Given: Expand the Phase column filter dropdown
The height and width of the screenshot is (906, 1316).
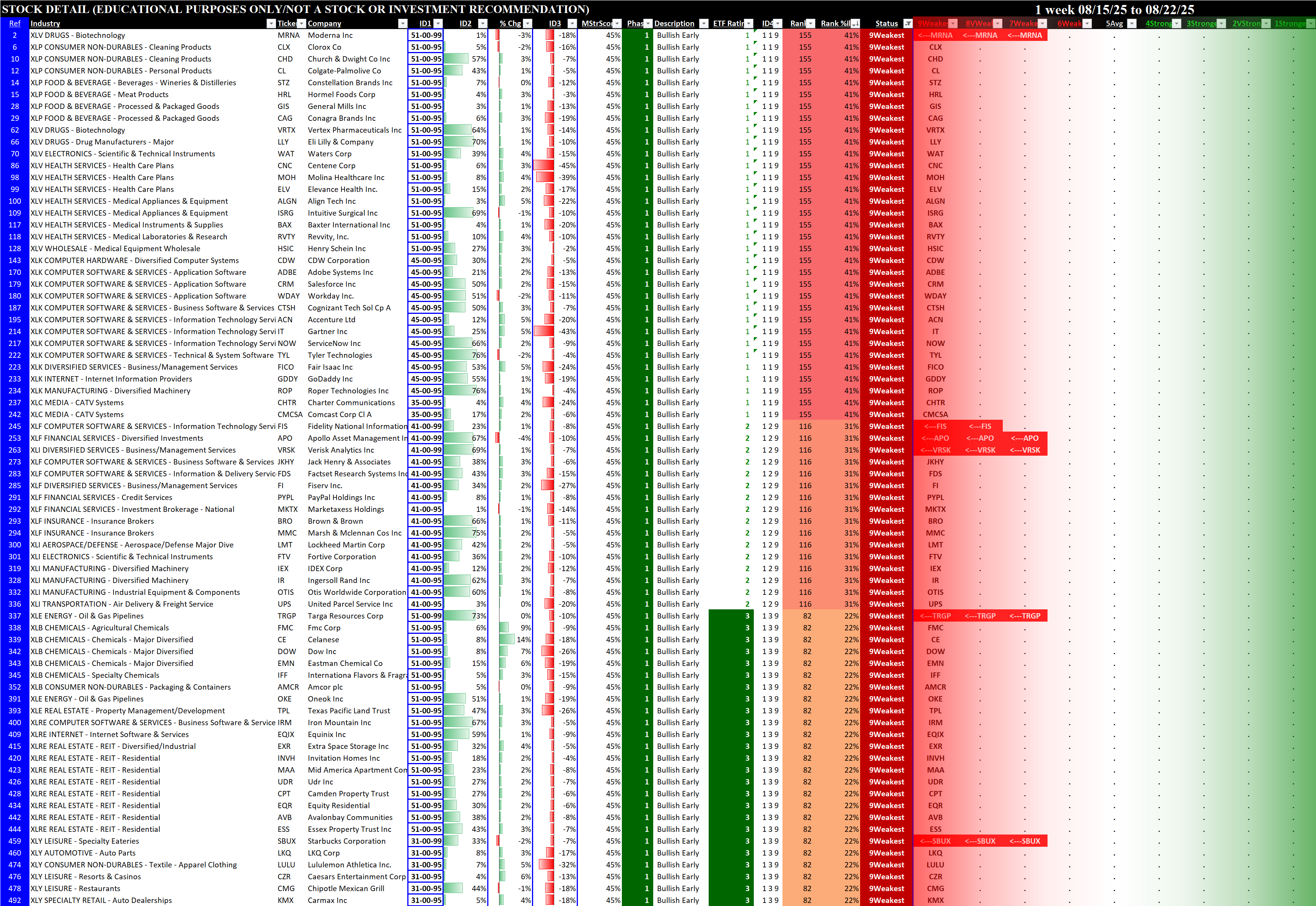Looking at the screenshot, I should (648, 23).
